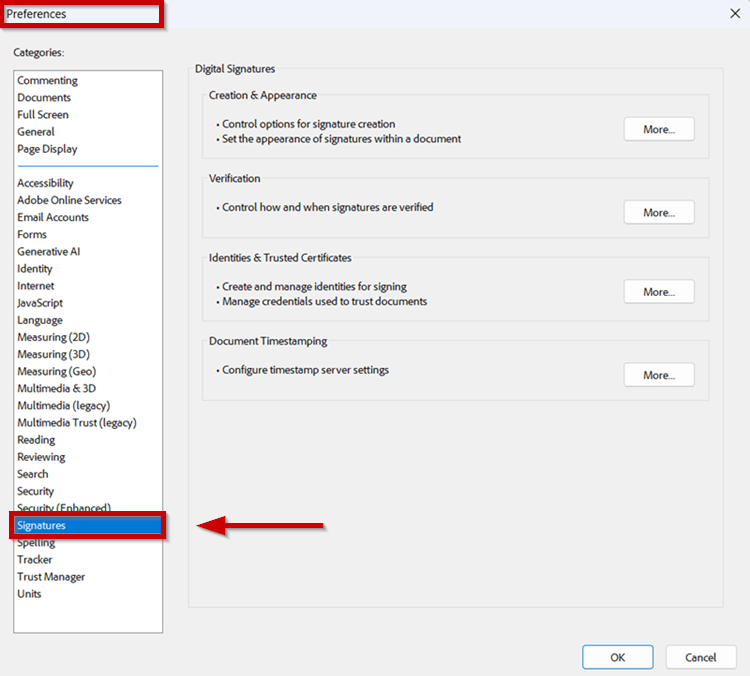Go to Email Accounts category

53,217
